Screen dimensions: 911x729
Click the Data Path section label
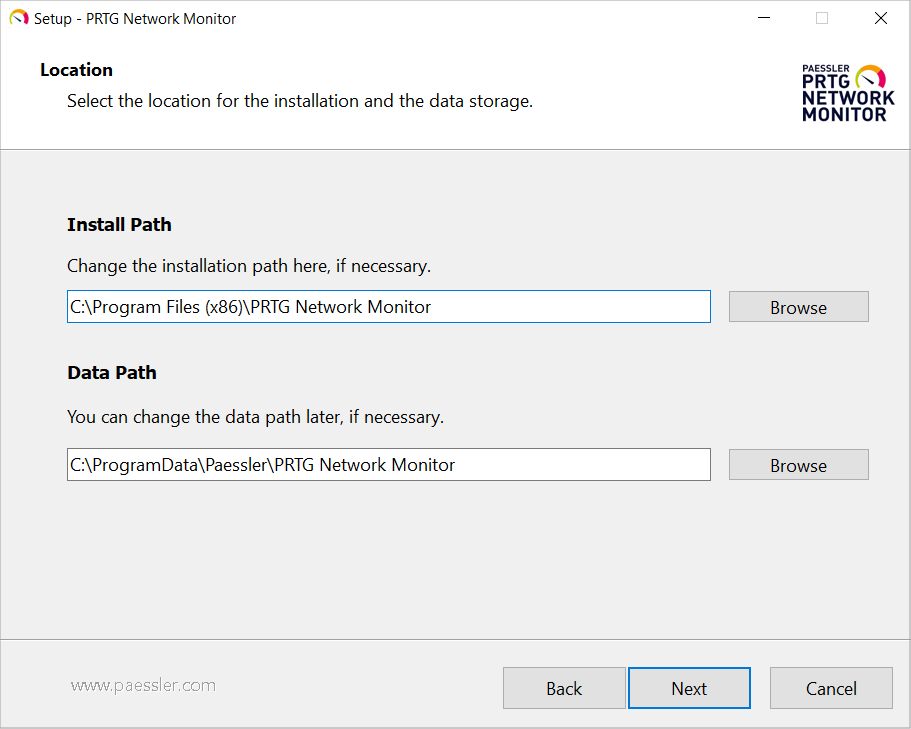(112, 373)
